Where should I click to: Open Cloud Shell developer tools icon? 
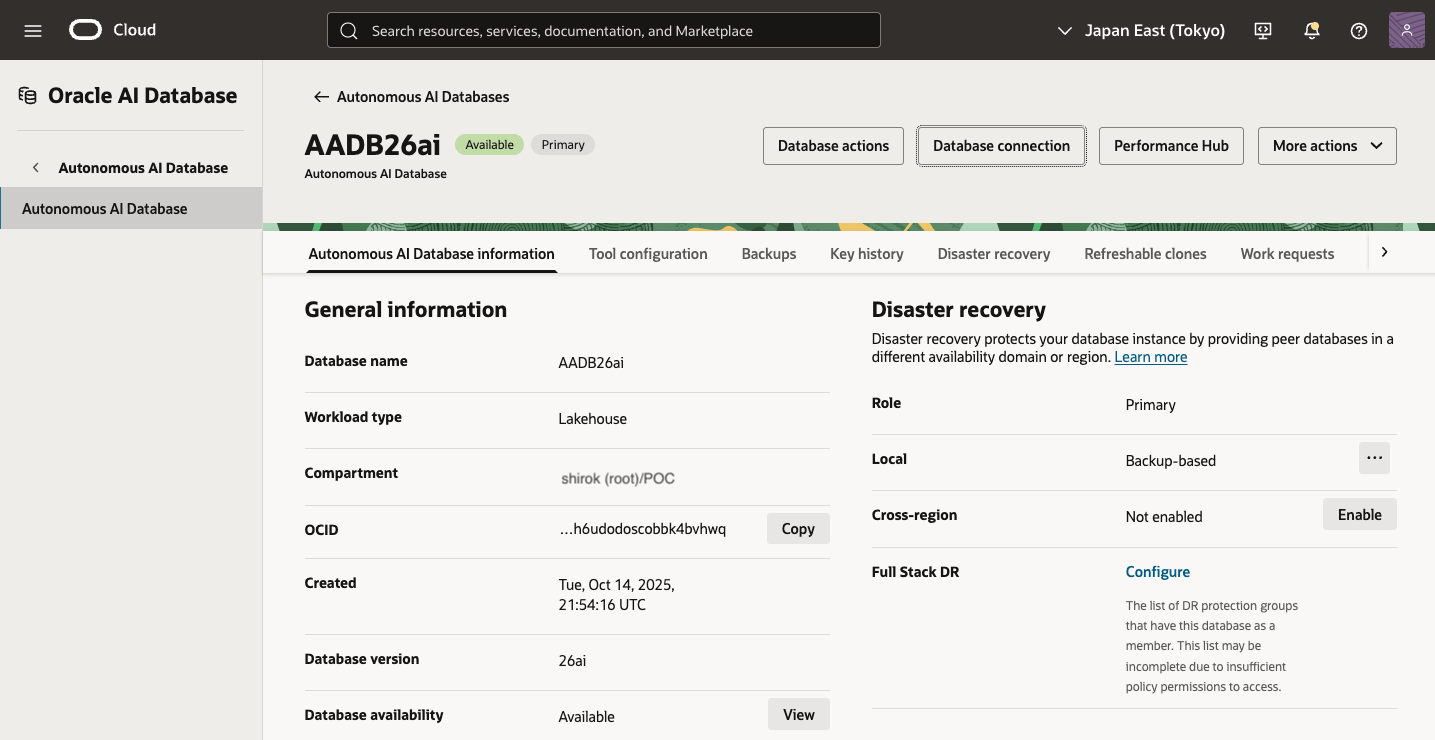click(x=1263, y=31)
